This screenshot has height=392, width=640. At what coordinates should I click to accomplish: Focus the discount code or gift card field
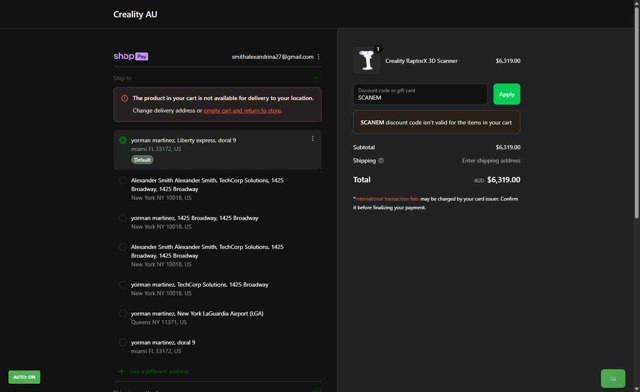click(x=420, y=94)
